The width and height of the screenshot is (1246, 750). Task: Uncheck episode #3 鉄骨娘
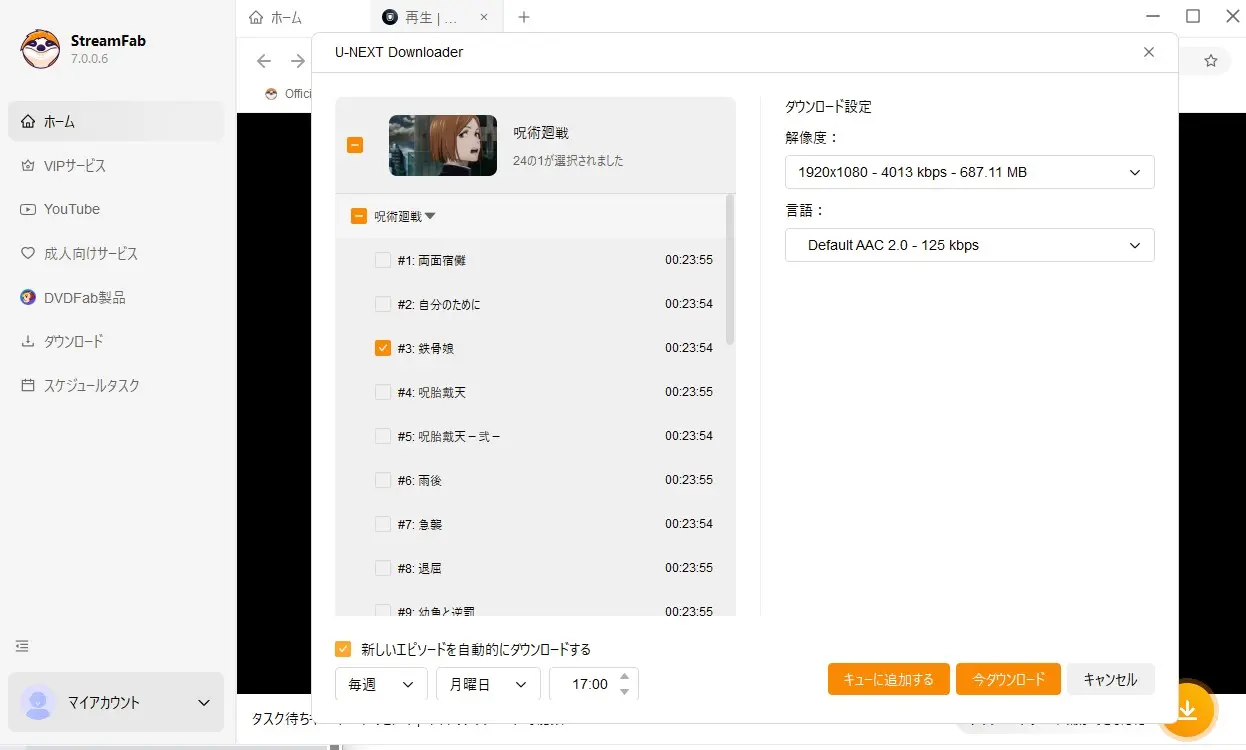(x=383, y=348)
